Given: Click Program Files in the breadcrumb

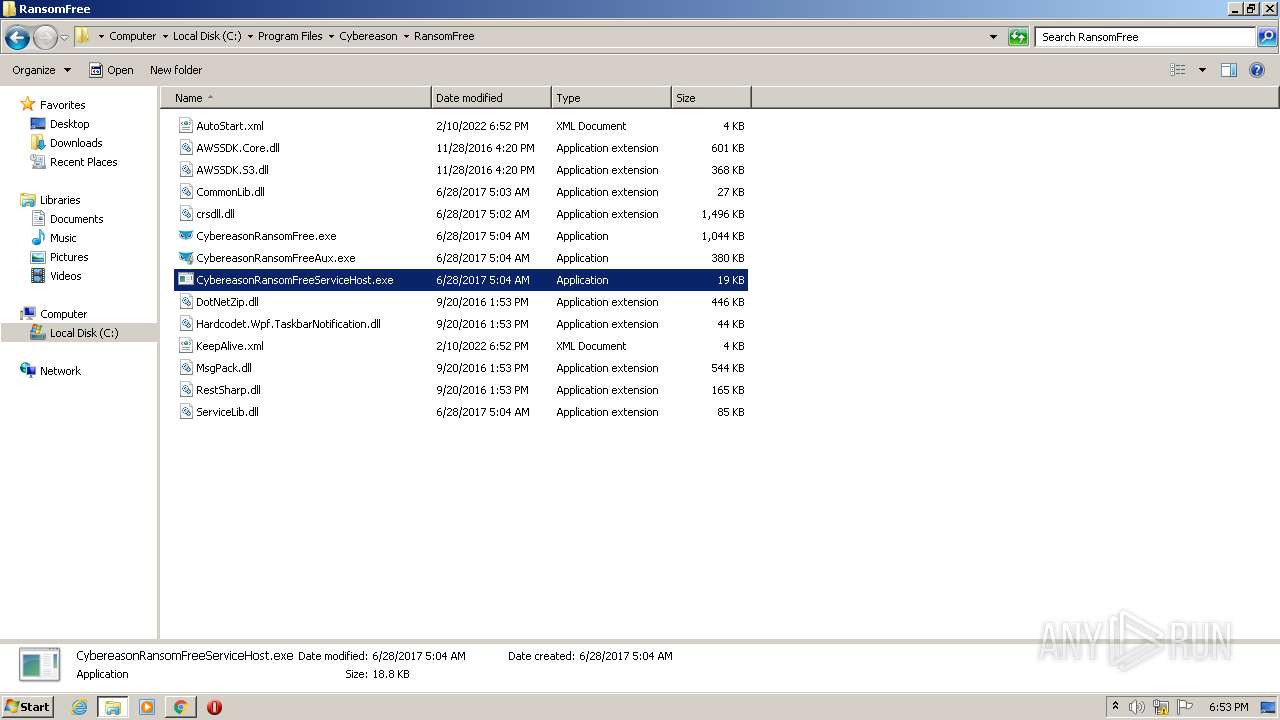Looking at the screenshot, I should click(x=290, y=36).
